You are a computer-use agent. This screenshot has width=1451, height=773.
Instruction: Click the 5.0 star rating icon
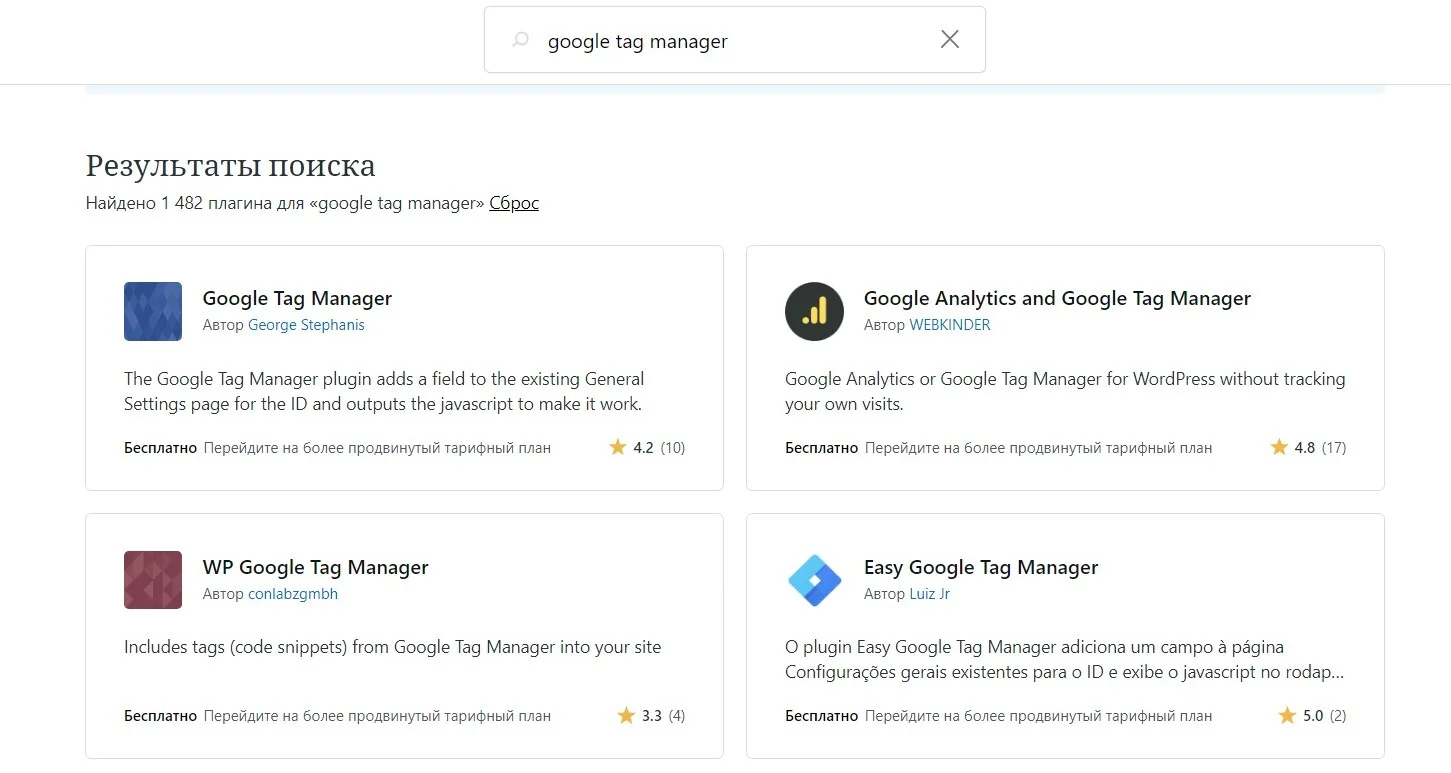(1287, 715)
